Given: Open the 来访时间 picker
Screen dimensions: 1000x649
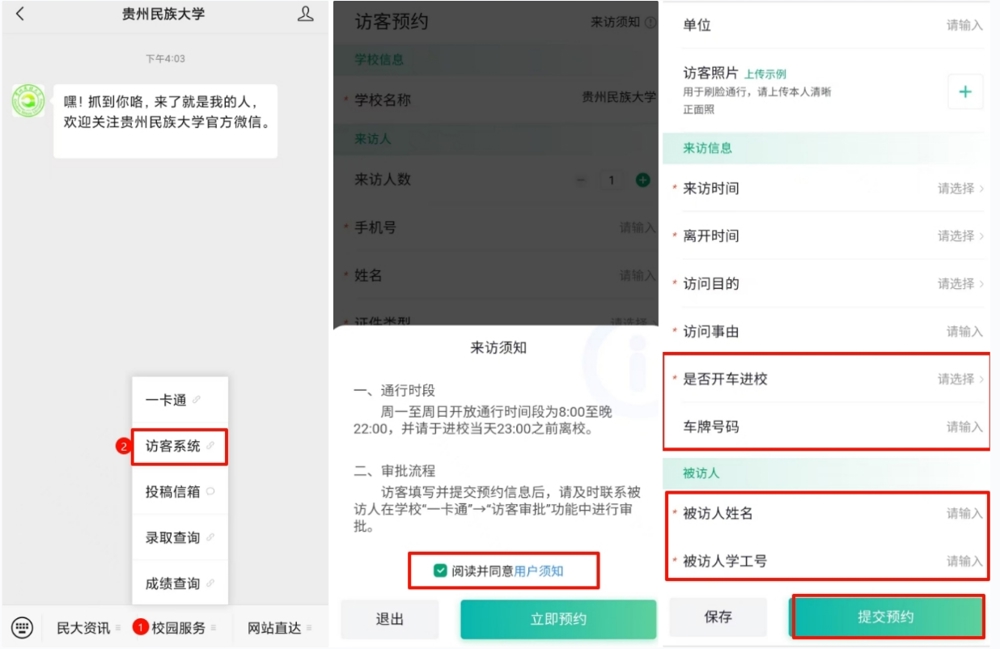Looking at the screenshot, I should [827, 189].
